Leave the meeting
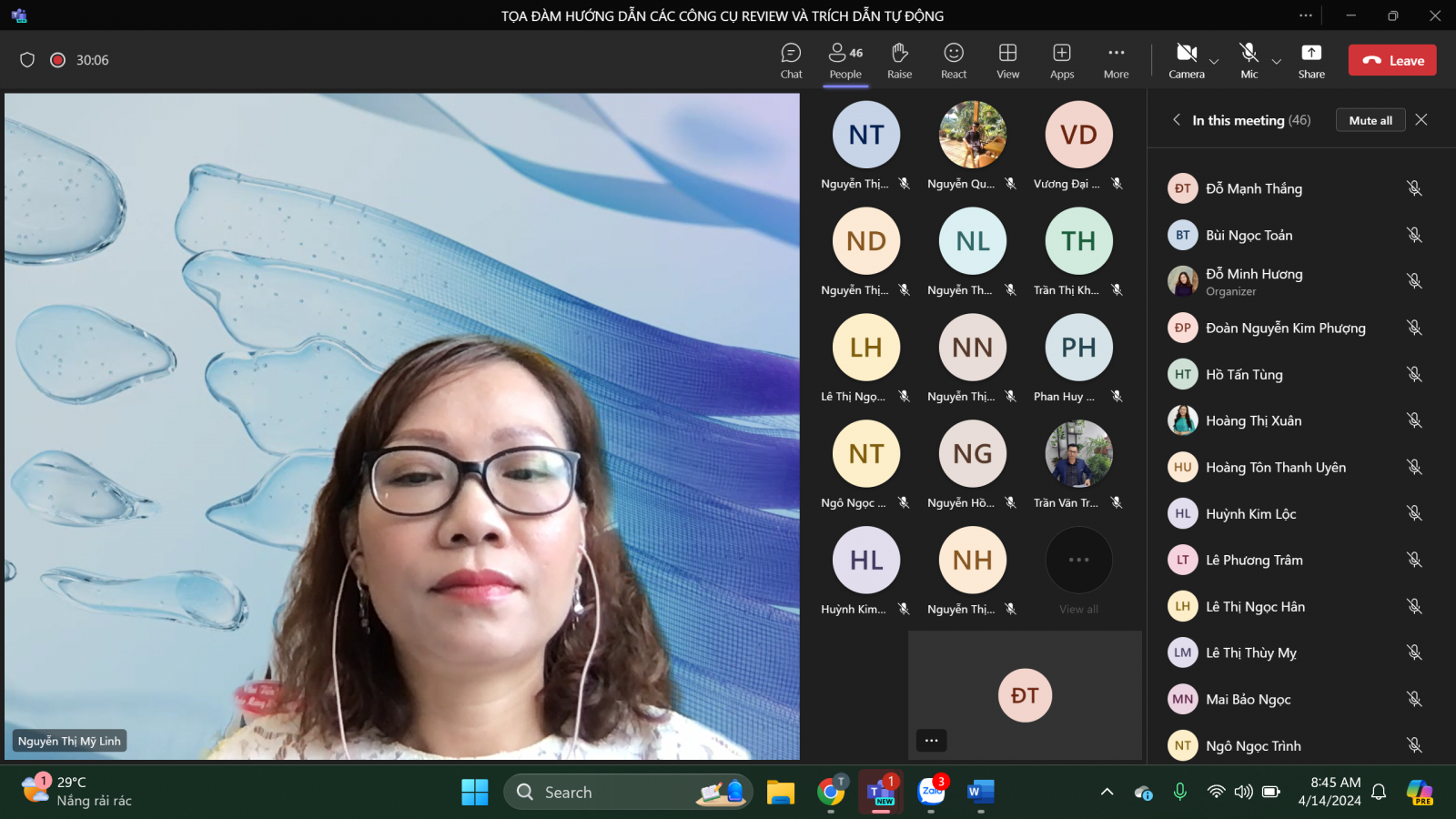The width and height of the screenshot is (1456, 819). (1392, 60)
